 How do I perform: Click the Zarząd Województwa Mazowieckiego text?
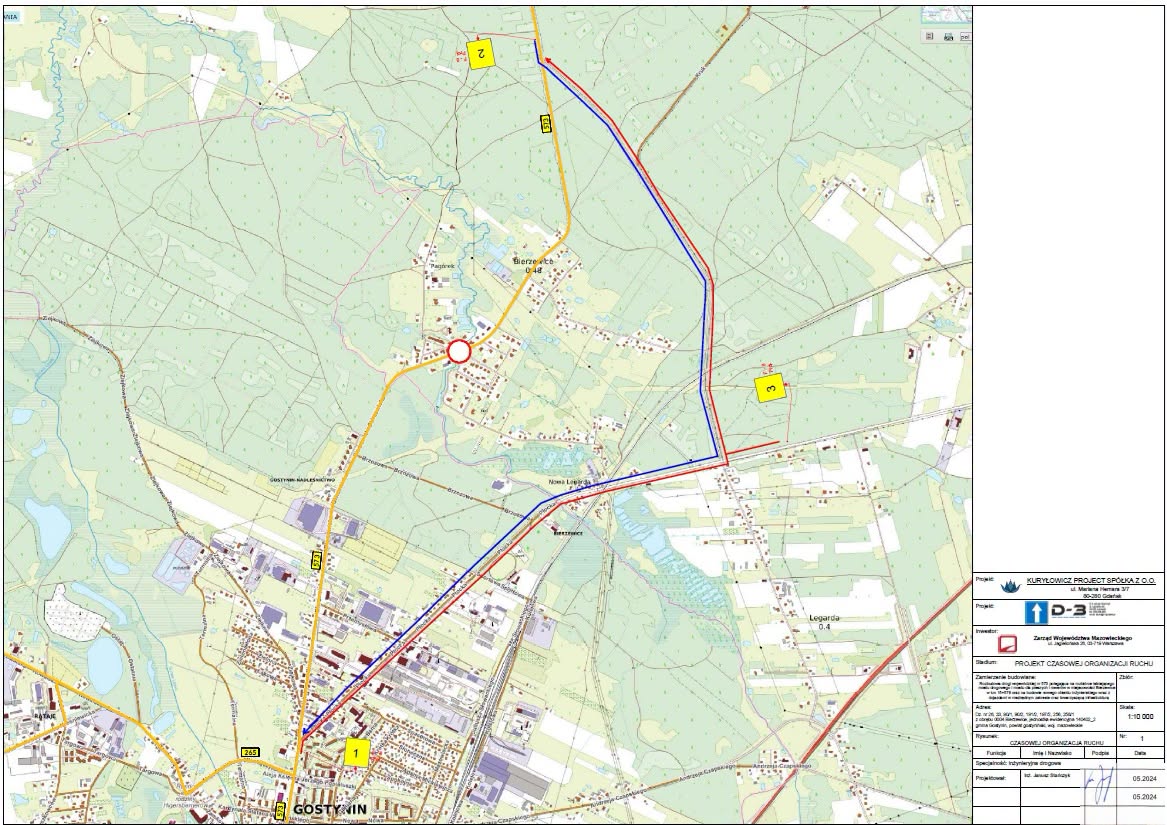1083,638
